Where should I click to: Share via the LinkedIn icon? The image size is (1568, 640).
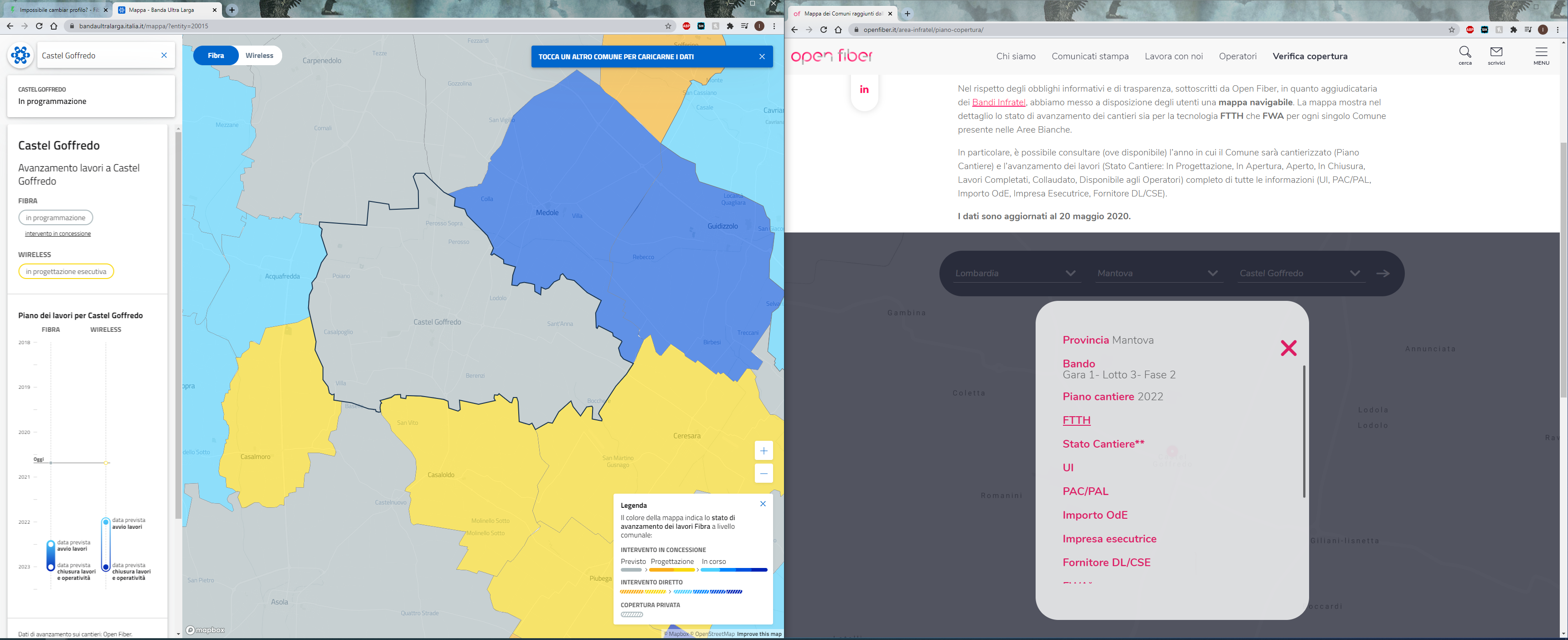(x=864, y=89)
